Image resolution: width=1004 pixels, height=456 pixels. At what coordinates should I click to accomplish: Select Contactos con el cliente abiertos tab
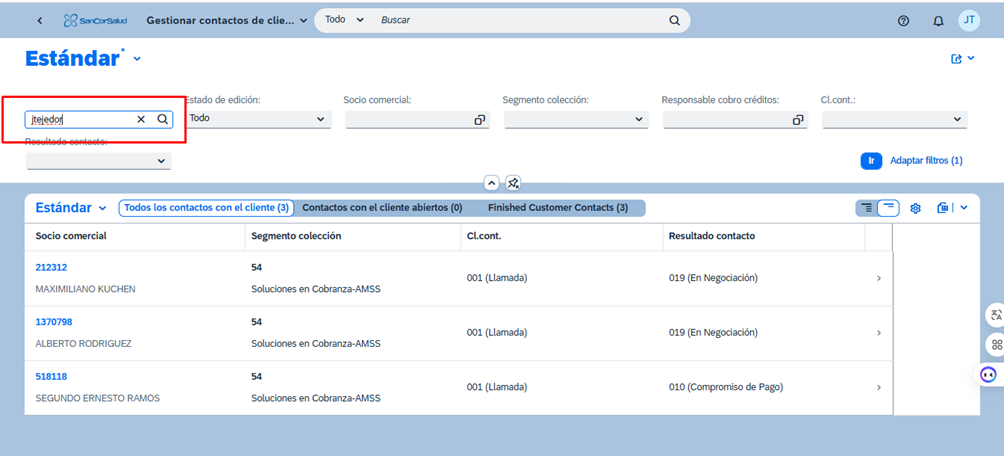tap(382, 208)
